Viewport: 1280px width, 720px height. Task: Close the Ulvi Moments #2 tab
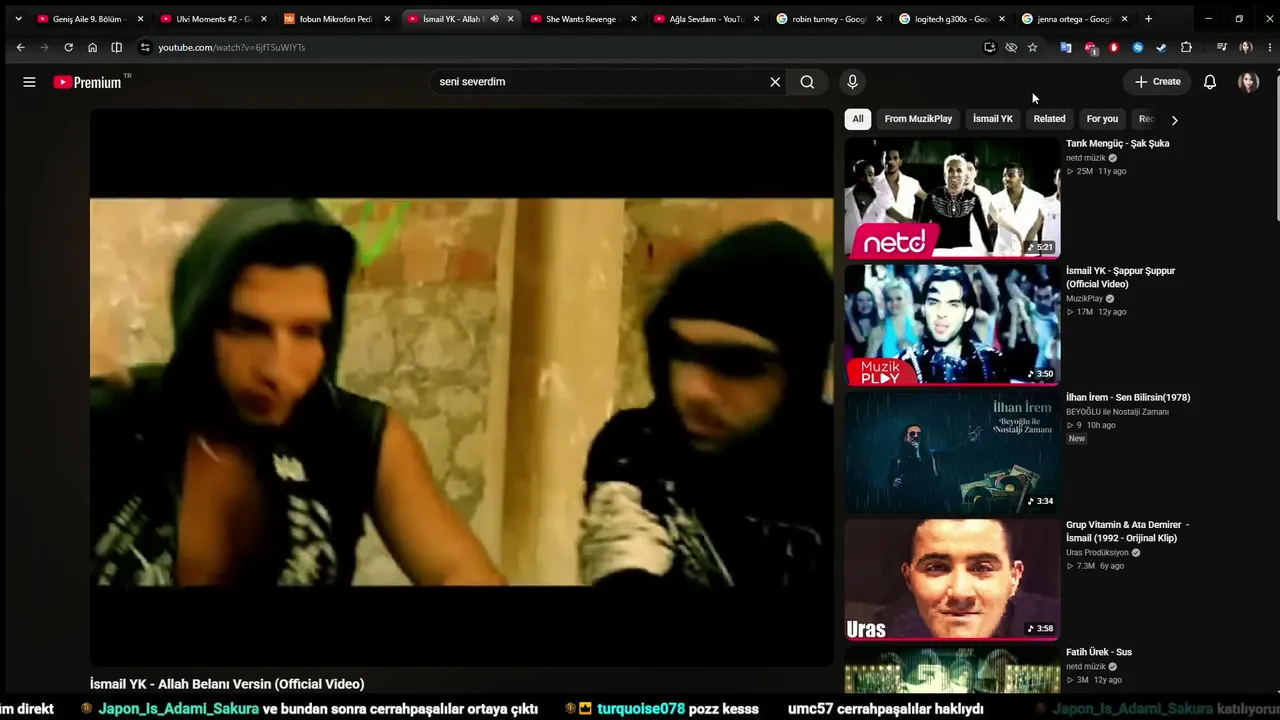[264, 19]
